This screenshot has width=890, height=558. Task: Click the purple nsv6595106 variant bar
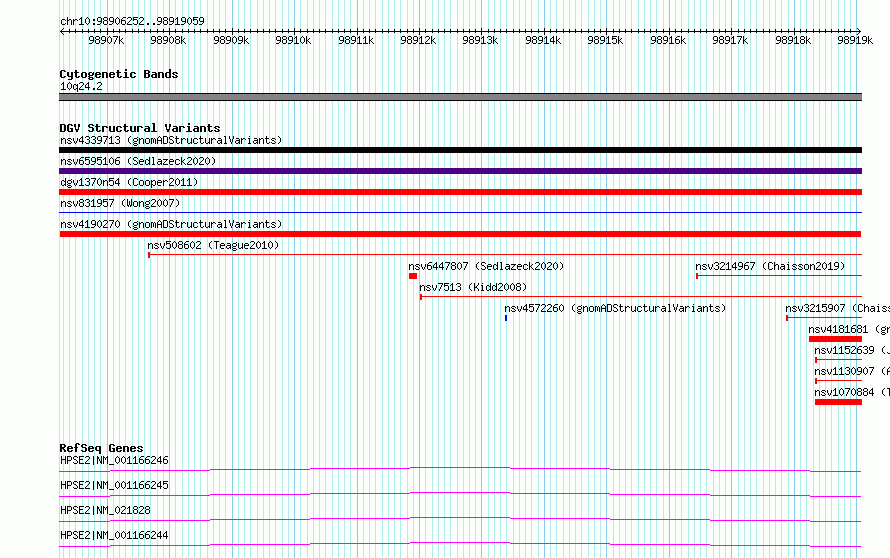[x=460, y=171]
